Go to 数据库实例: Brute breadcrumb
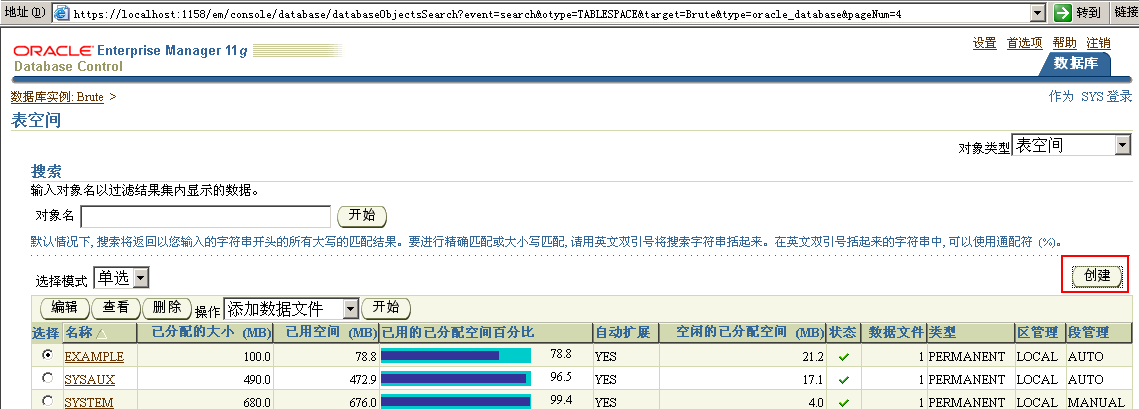This screenshot has width=1139, height=409. [x=57, y=97]
